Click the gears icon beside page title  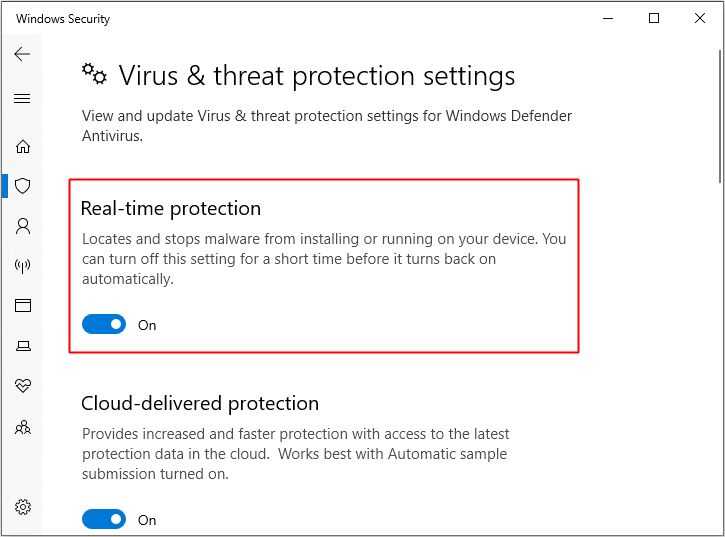pyautogui.click(x=94, y=74)
